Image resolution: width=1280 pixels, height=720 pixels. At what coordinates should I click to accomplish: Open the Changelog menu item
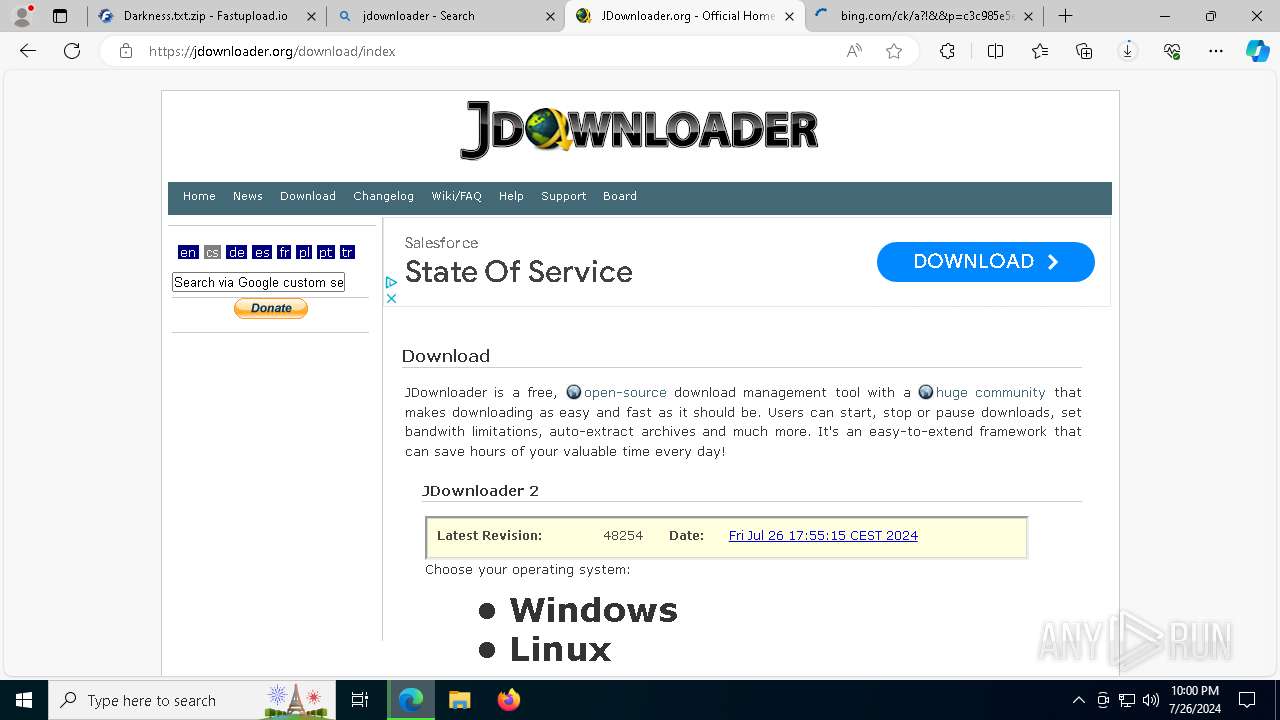[383, 196]
